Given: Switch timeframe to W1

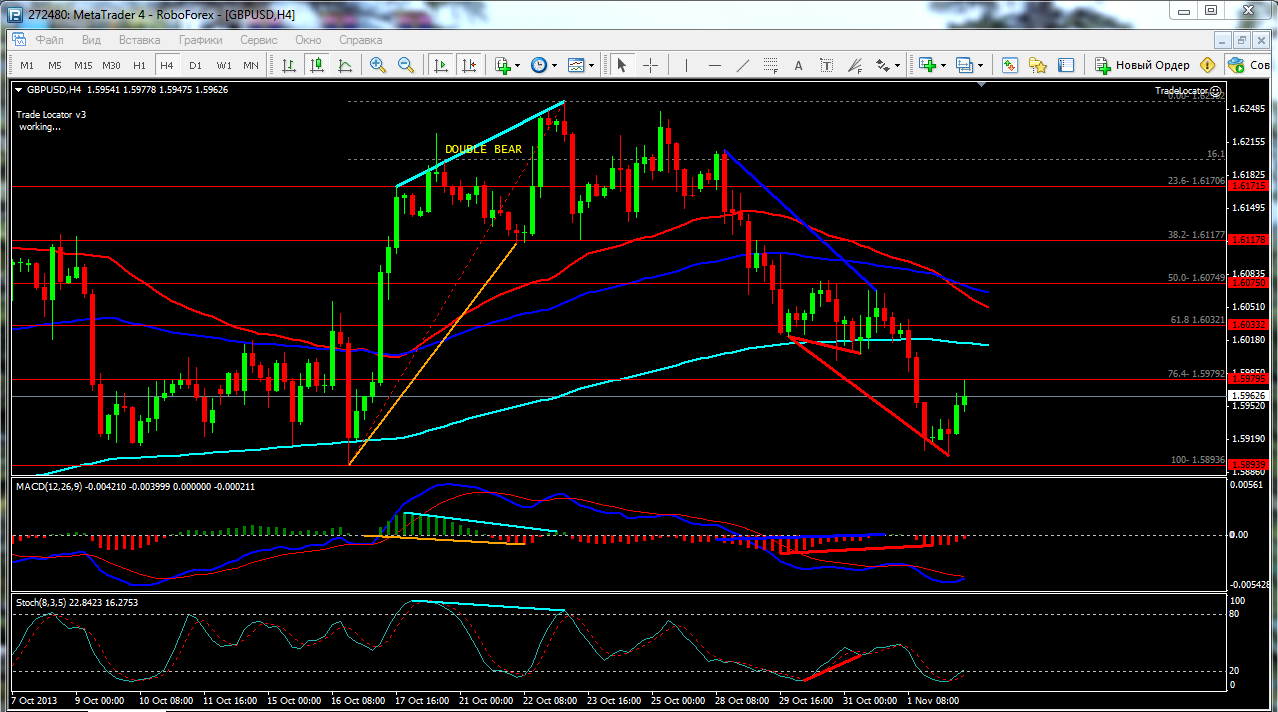Looking at the screenshot, I should tap(223, 65).
